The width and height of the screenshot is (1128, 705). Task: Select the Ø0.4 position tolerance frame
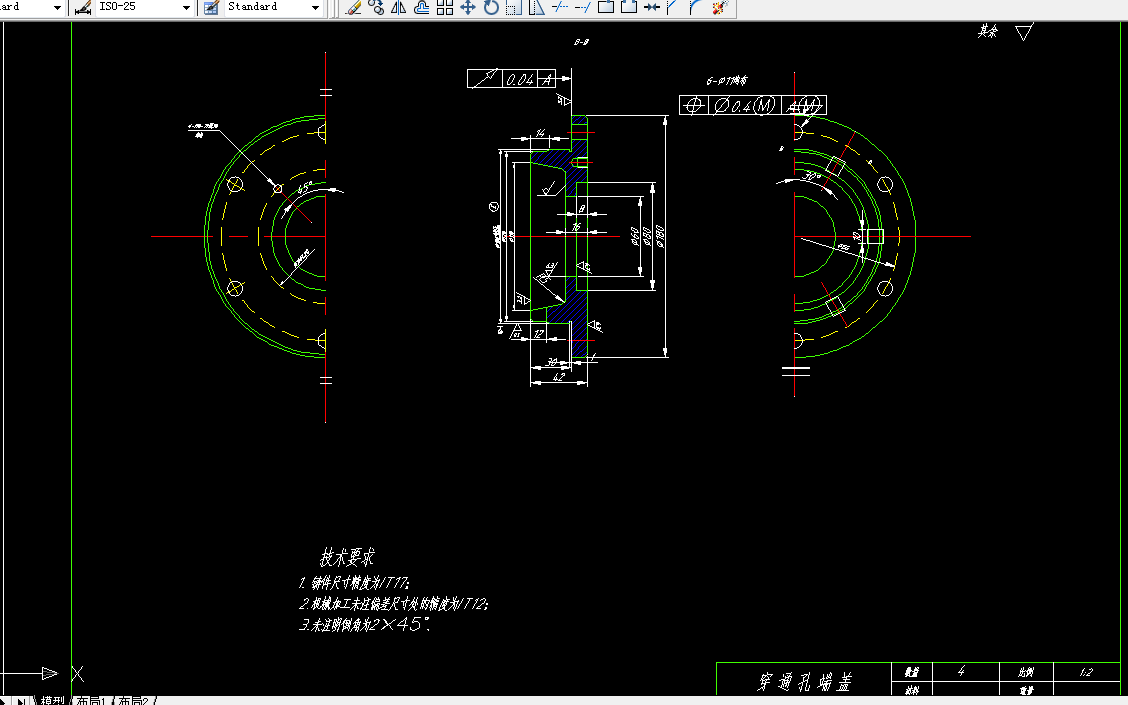(752, 106)
